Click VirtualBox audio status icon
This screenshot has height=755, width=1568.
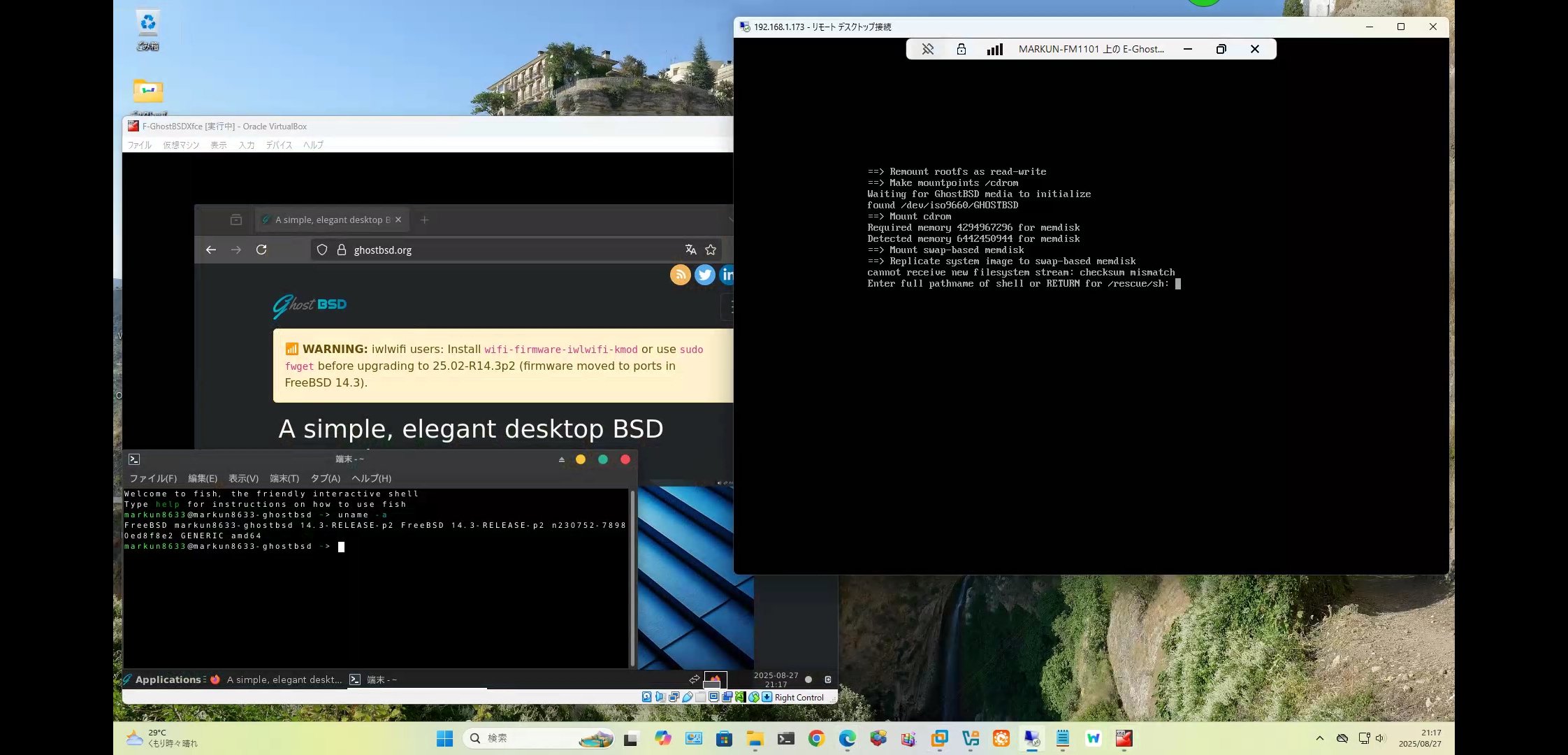coord(660,697)
